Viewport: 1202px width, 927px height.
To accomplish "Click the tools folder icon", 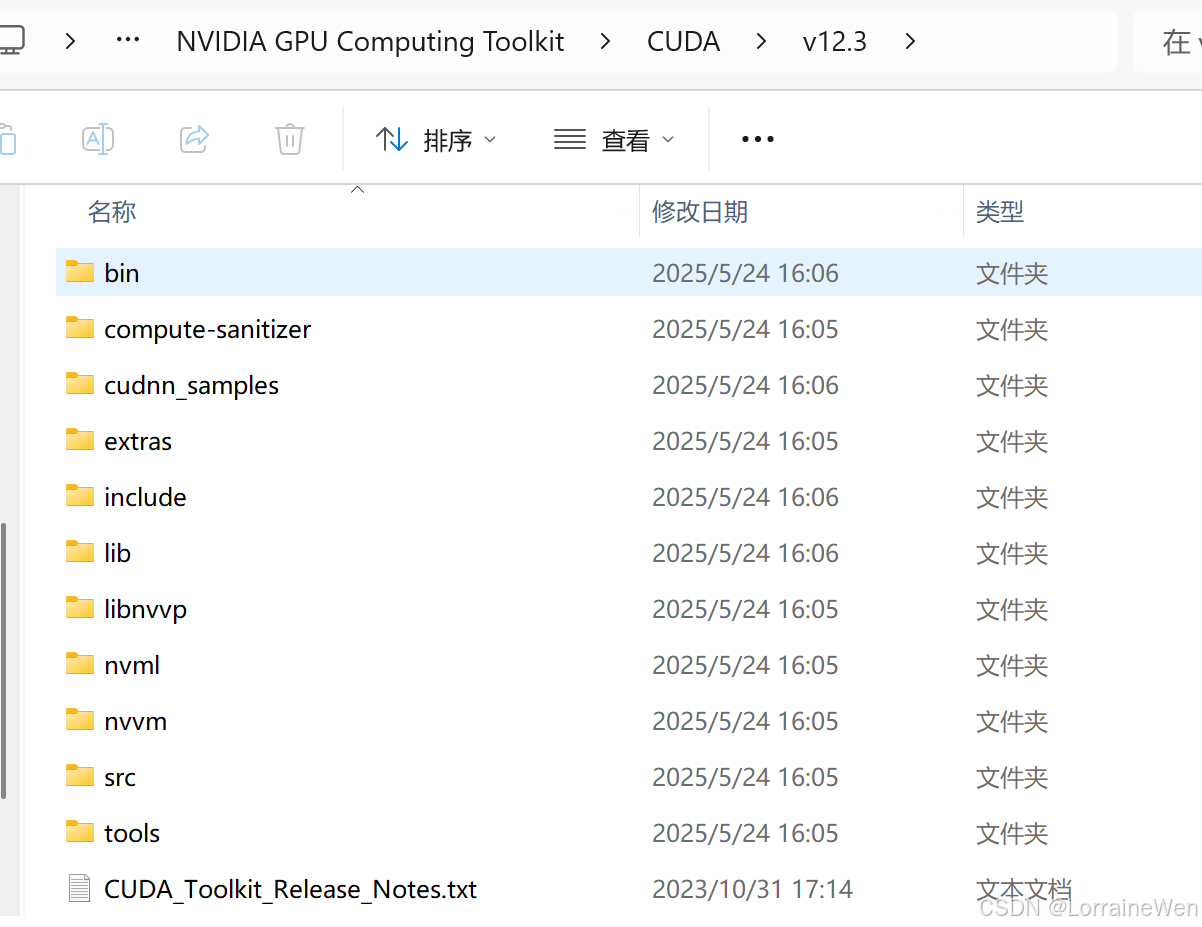I will click(80, 832).
